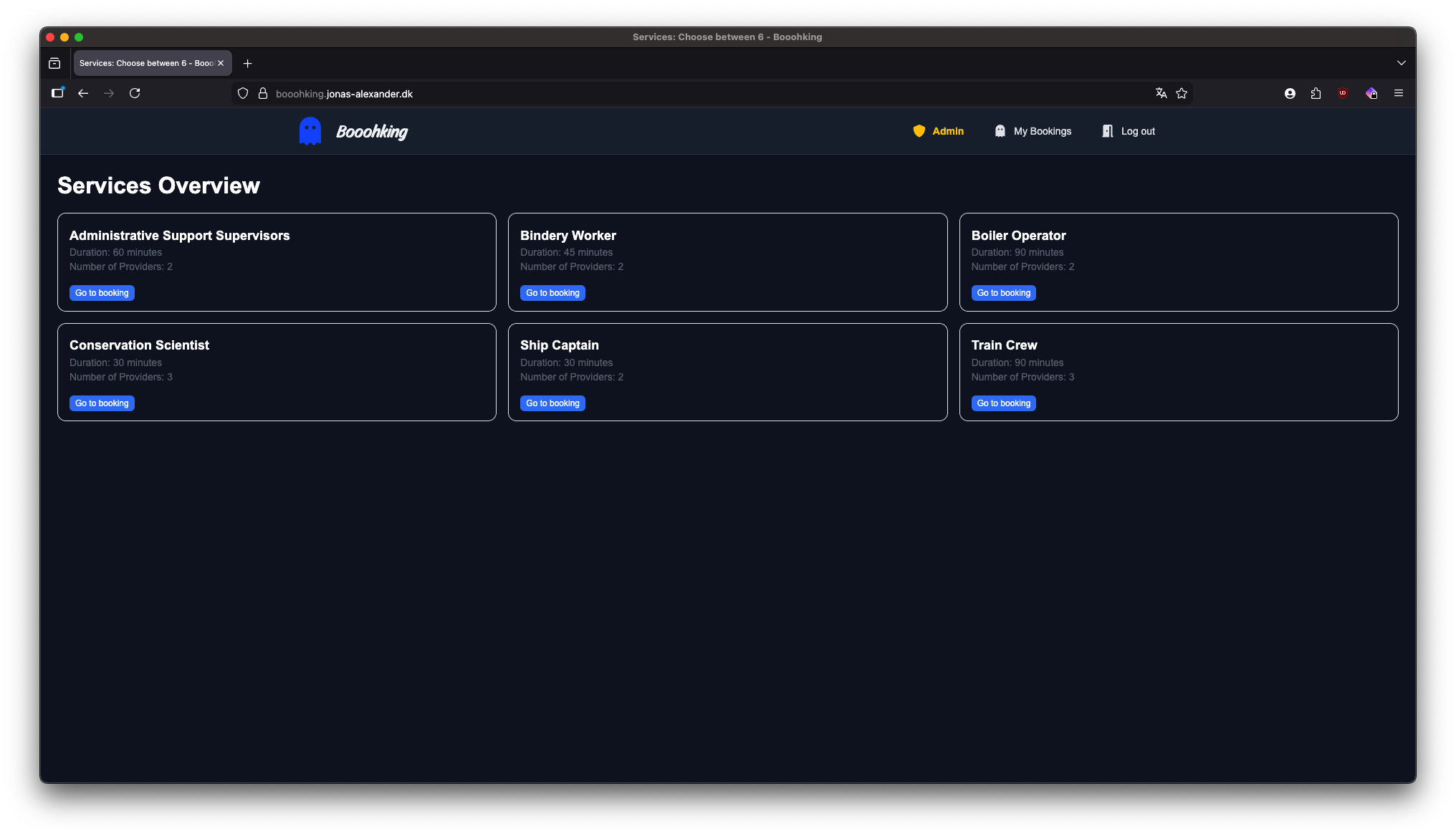
Task: Go to booking for Administrative Support Supervisors
Action: pyautogui.click(x=102, y=293)
